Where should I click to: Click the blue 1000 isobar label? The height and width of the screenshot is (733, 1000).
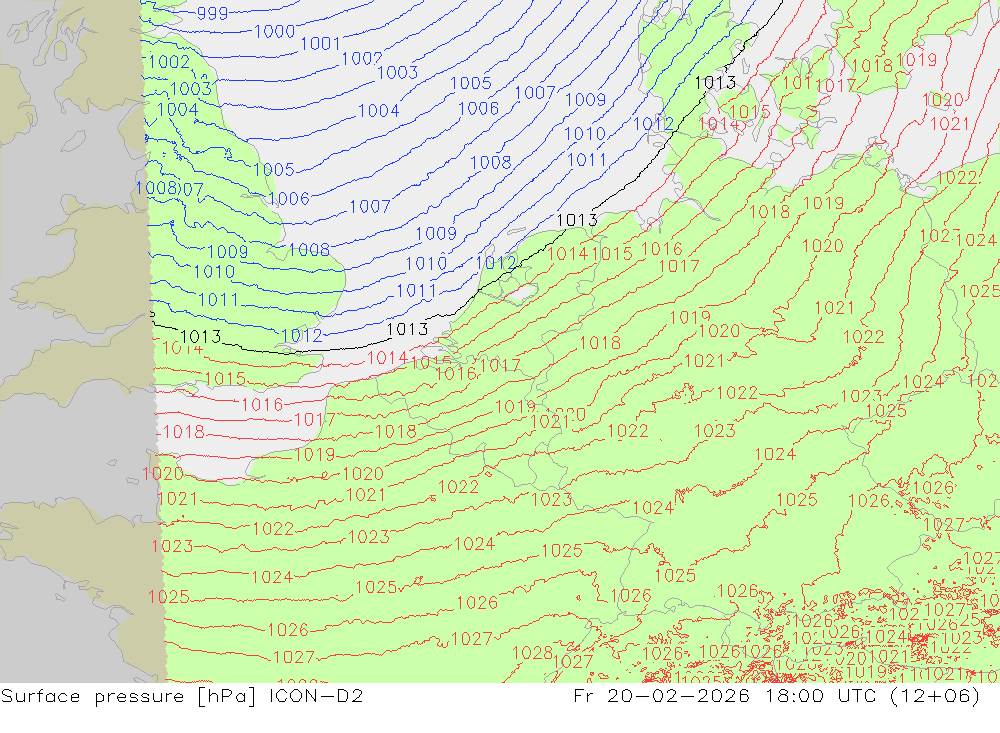pos(274,31)
